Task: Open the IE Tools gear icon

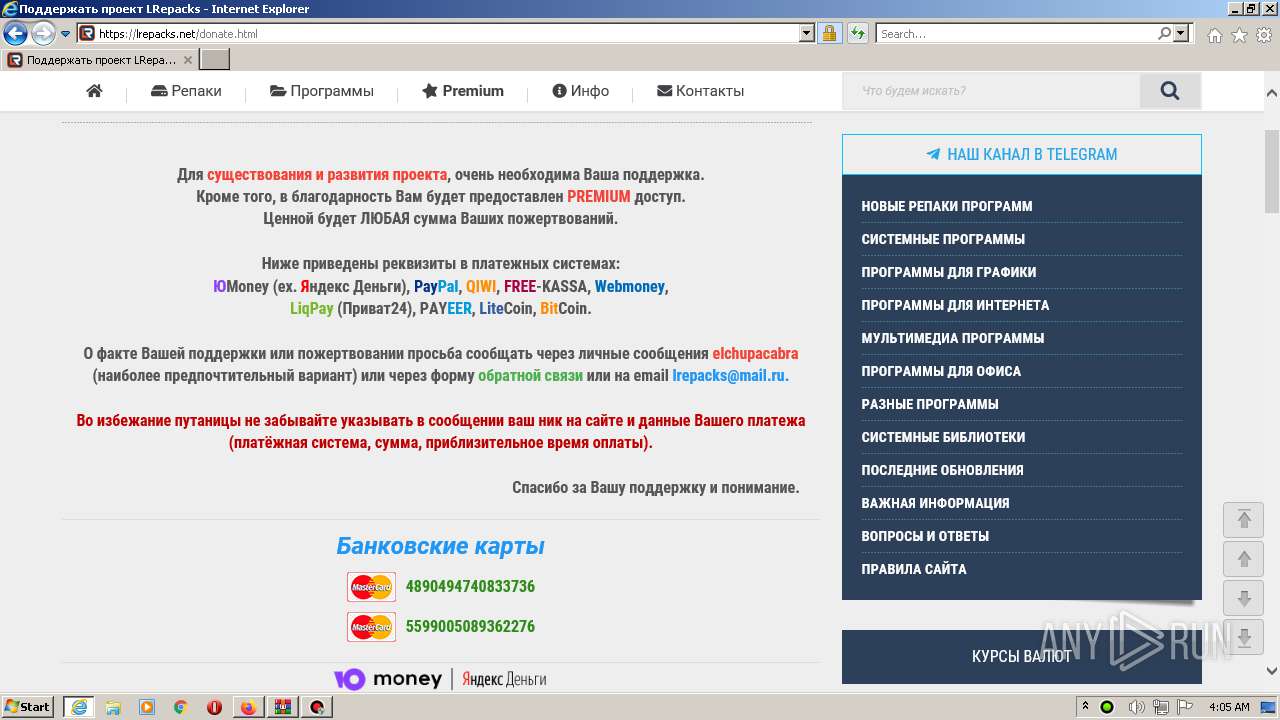Action: click(x=1264, y=35)
